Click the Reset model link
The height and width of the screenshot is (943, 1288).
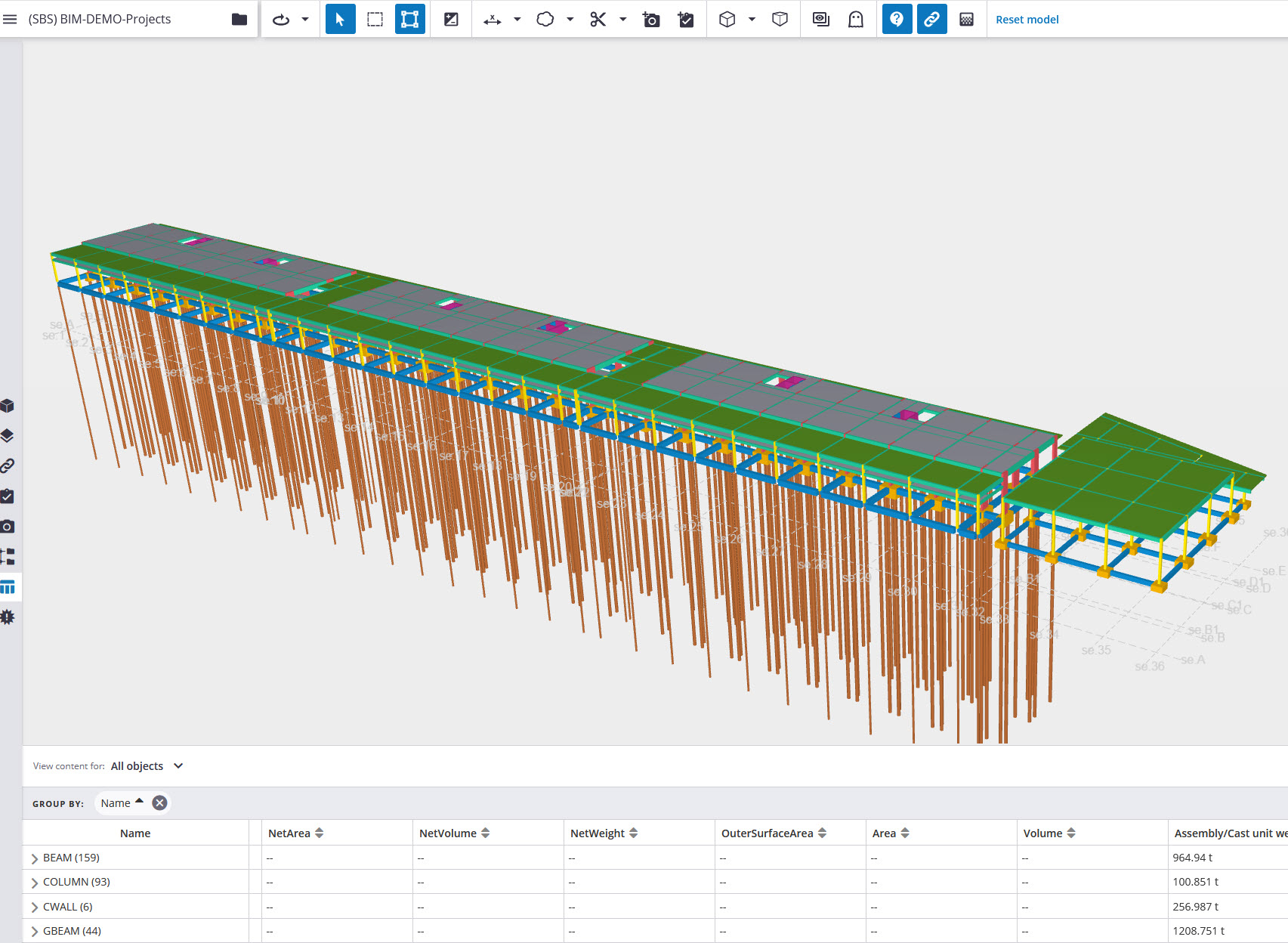pos(1027,19)
